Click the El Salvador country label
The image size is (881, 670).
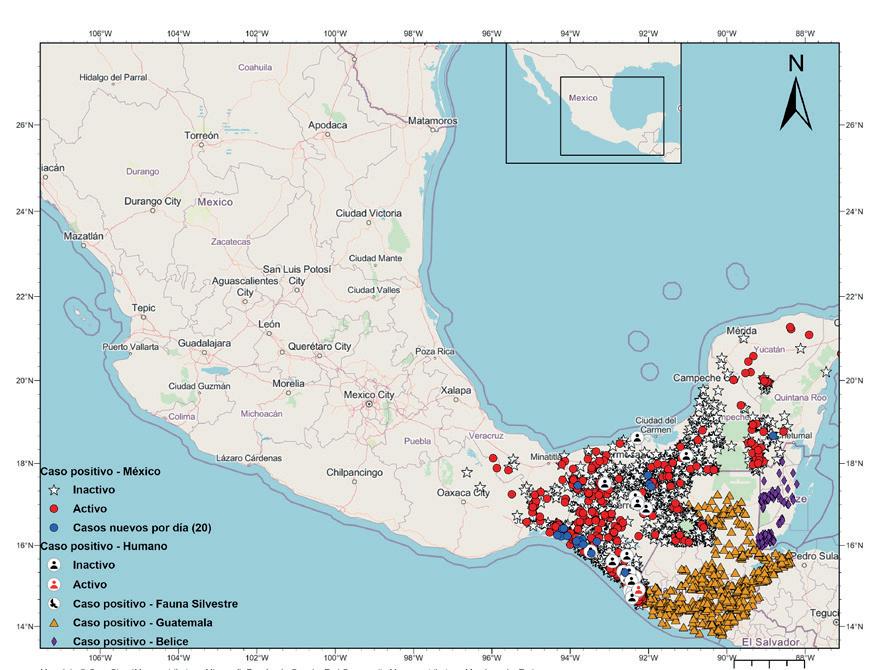(x=771, y=642)
